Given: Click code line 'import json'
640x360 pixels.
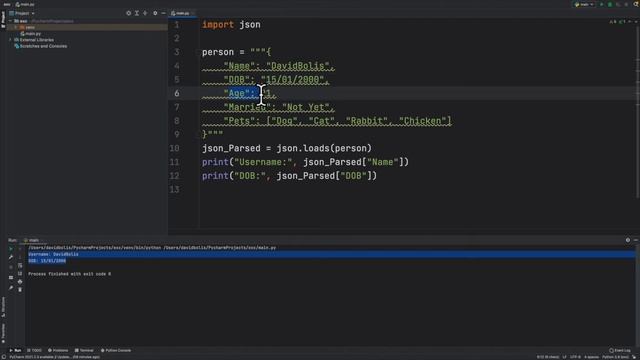Looking at the screenshot, I should (x=231, y=24).
